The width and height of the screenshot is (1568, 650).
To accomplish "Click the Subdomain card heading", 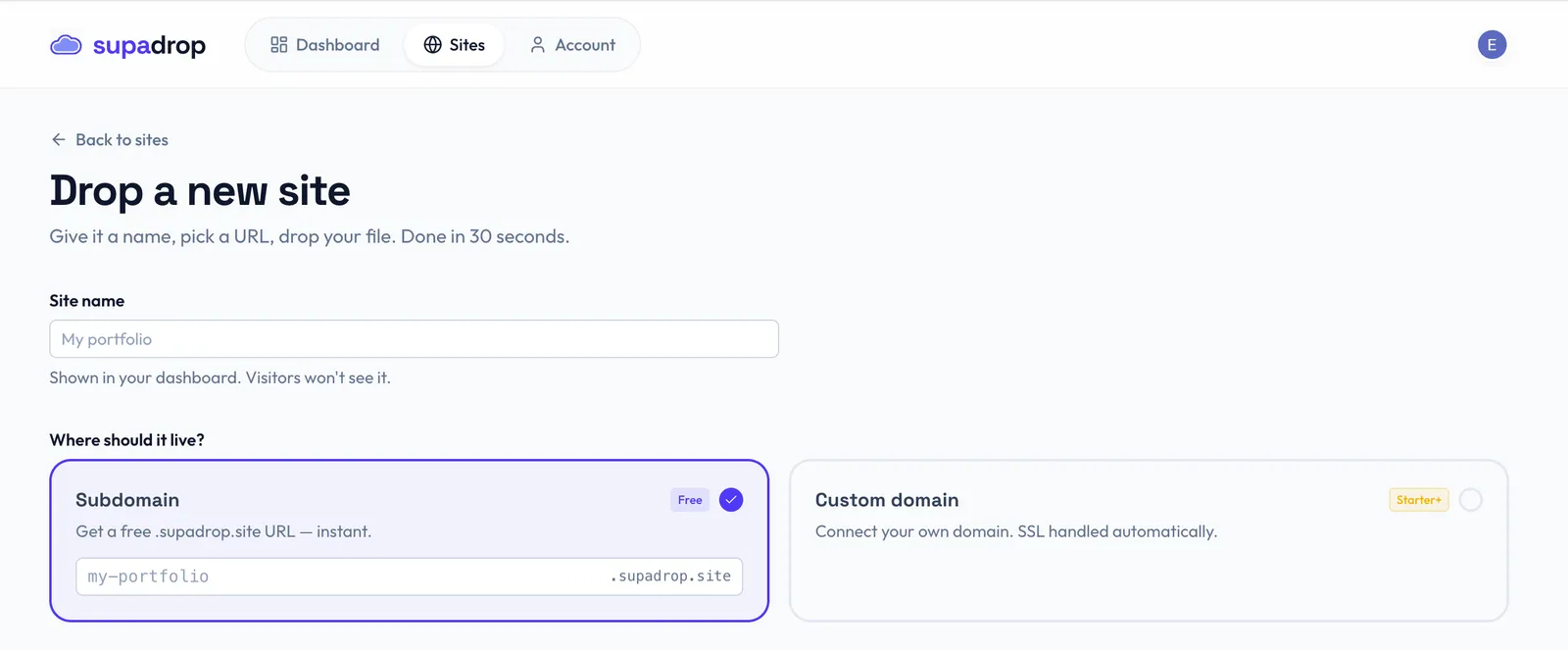I will coord(127,500).
